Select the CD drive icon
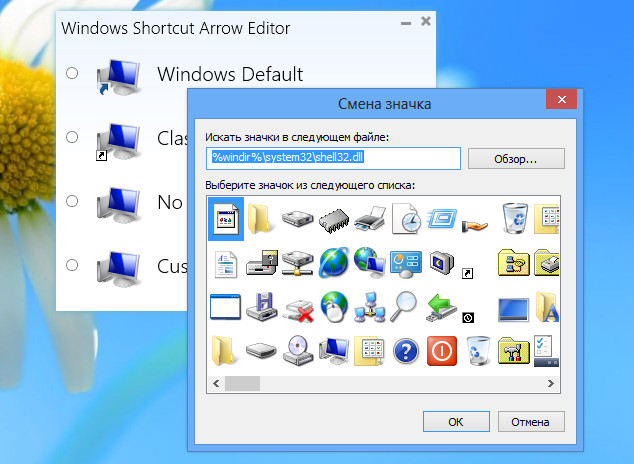Screen dimensions: 634x464 [298, 350]
